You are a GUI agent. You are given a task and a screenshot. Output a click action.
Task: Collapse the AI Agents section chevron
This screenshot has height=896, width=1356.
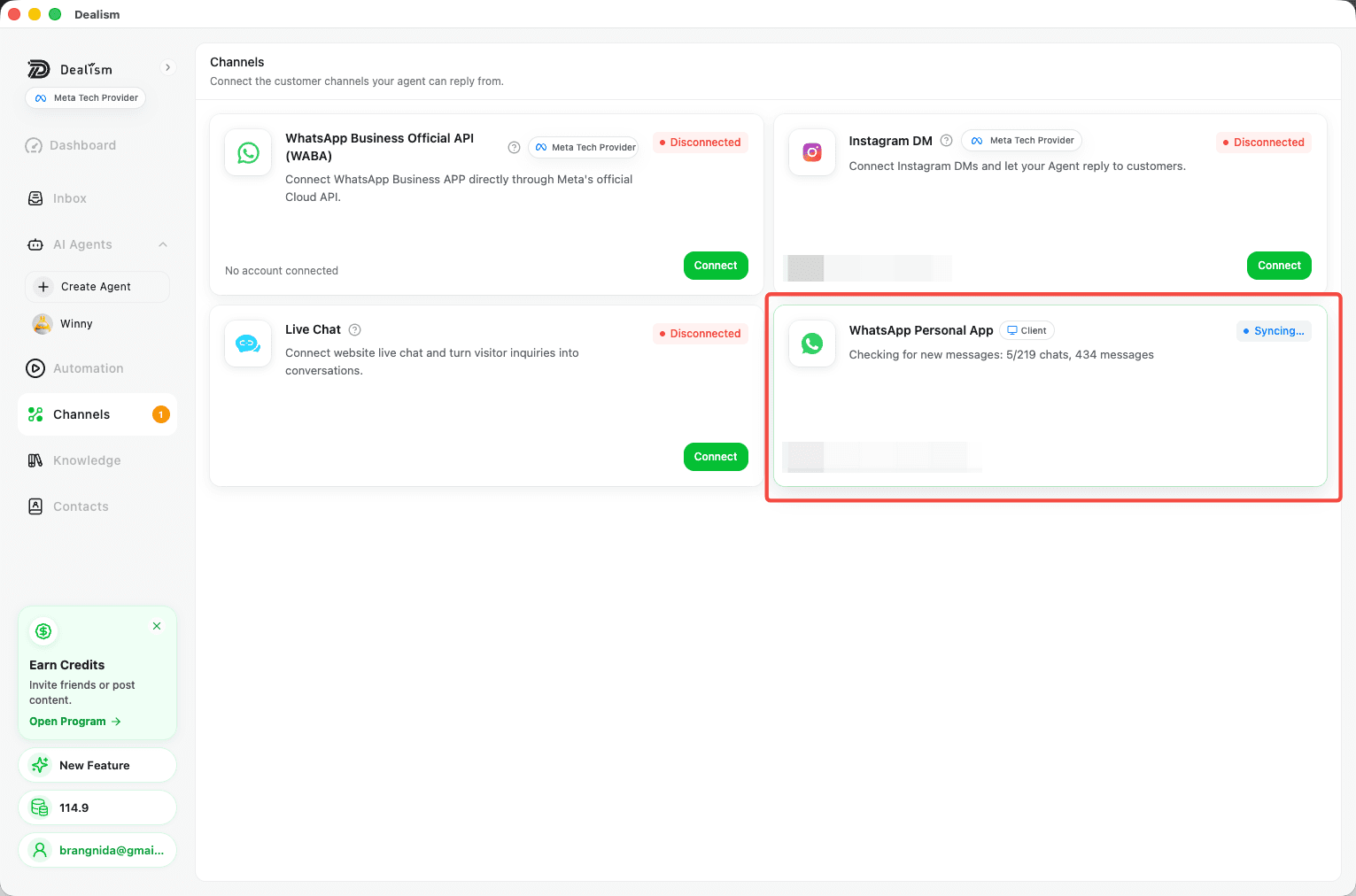[163, 244]
